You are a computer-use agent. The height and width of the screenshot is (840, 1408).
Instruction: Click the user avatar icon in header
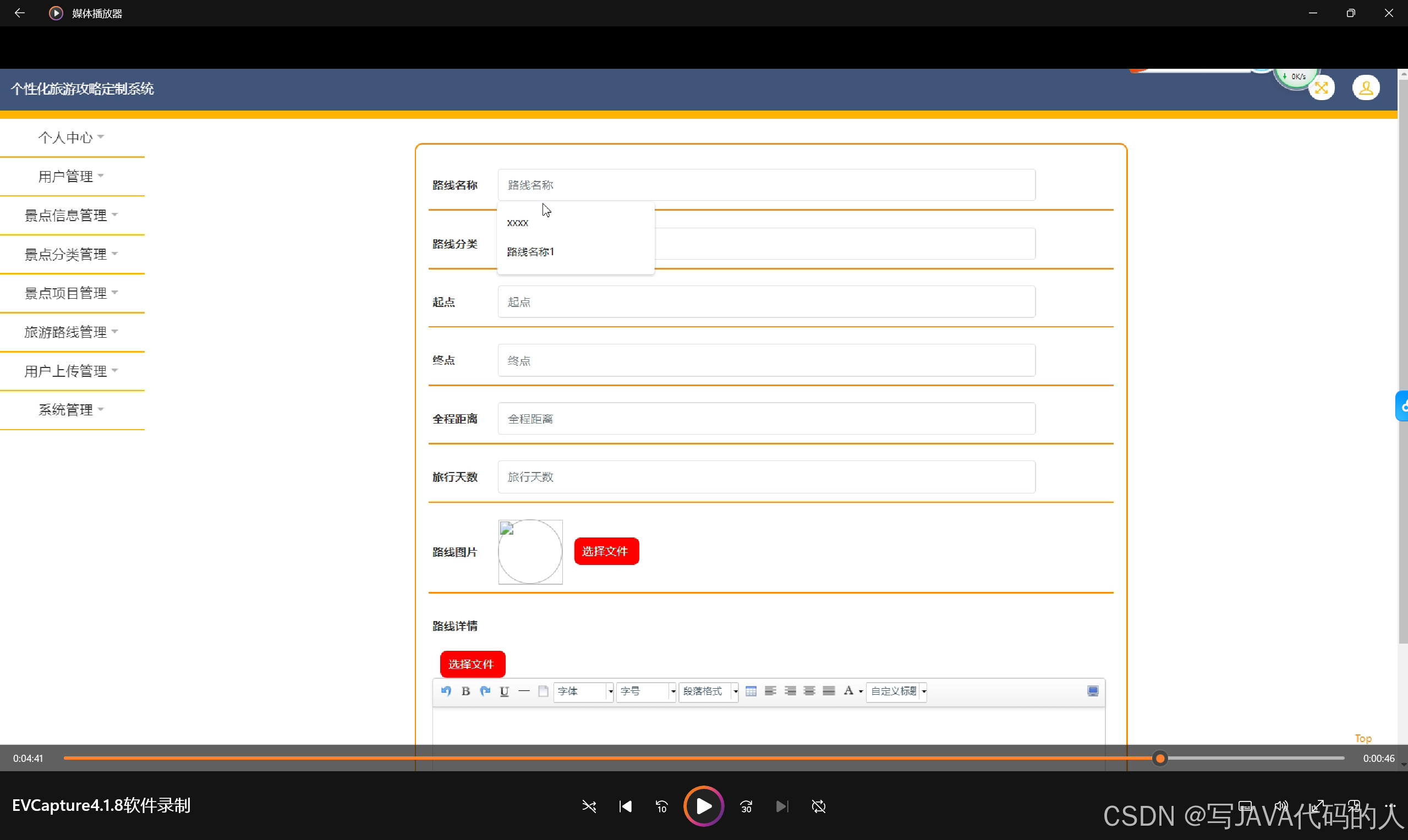click(x=1366, y=89)
